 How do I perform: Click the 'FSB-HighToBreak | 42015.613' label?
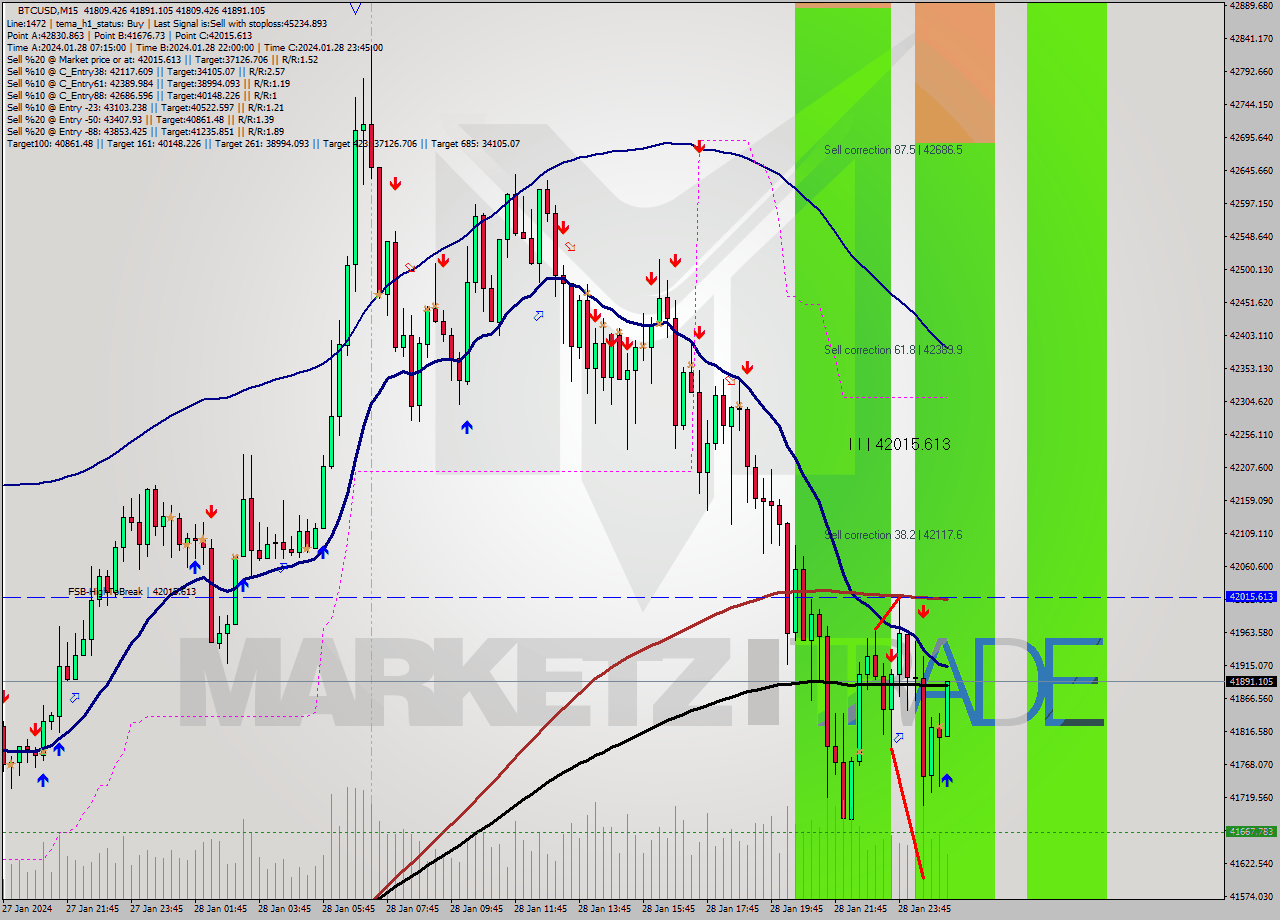coord(132,592)
